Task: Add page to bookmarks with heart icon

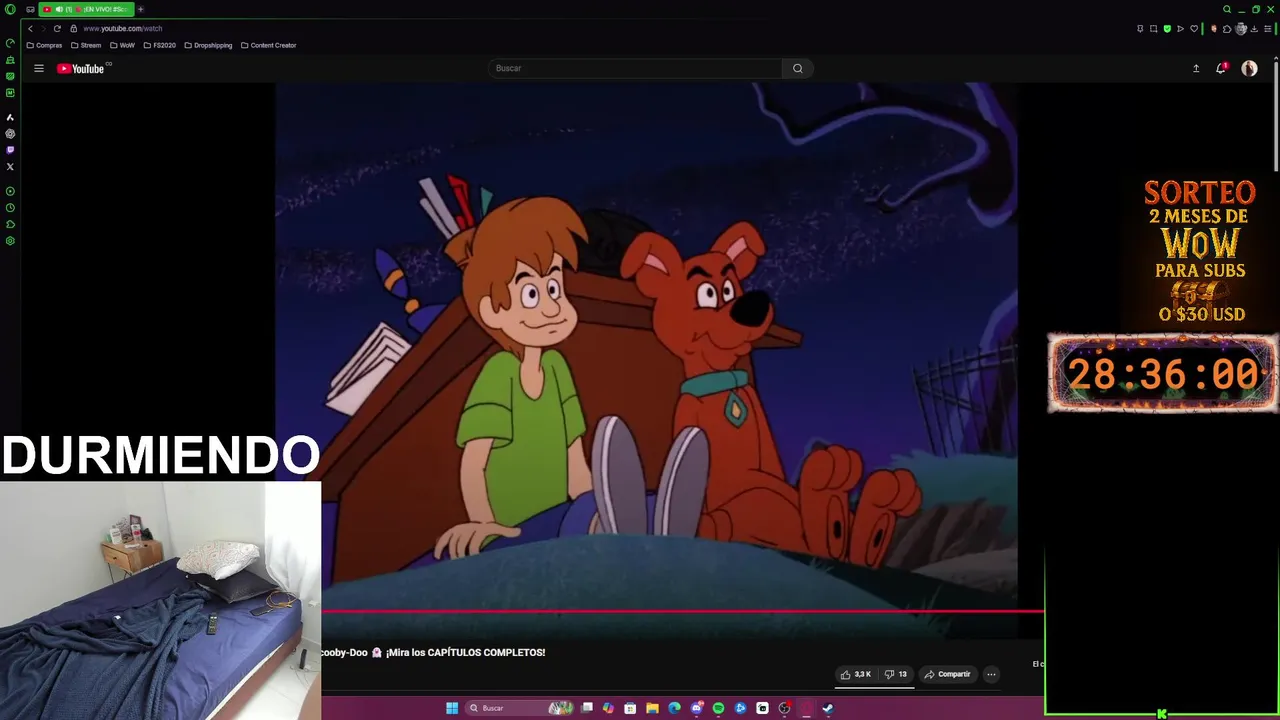Action: click(x=1194, y=28)
